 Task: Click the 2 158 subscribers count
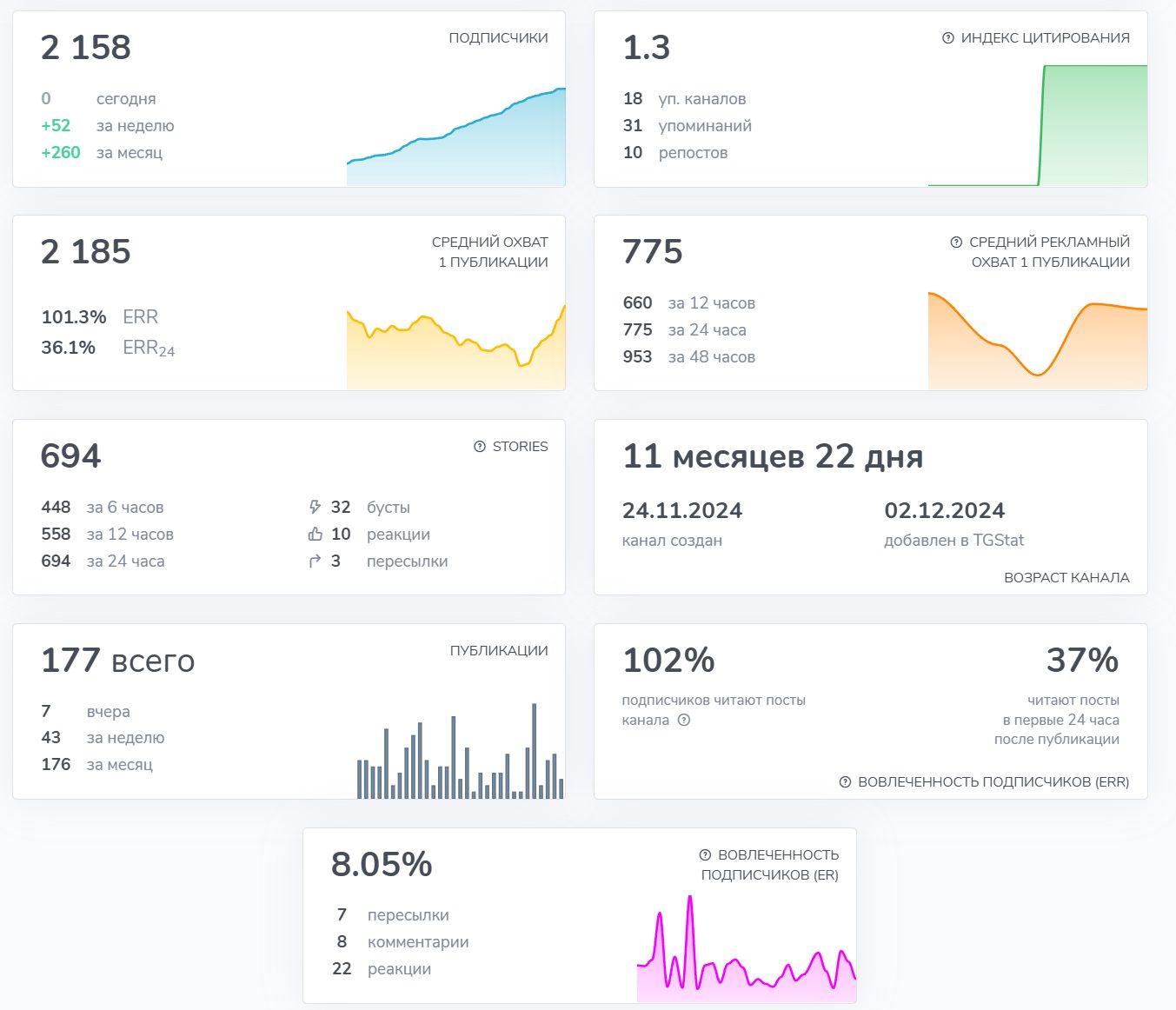(x=86, y=47)
